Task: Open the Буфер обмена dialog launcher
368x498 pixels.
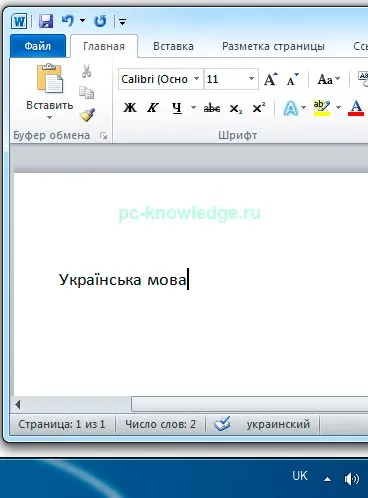Action: click(x=104, y=135)
